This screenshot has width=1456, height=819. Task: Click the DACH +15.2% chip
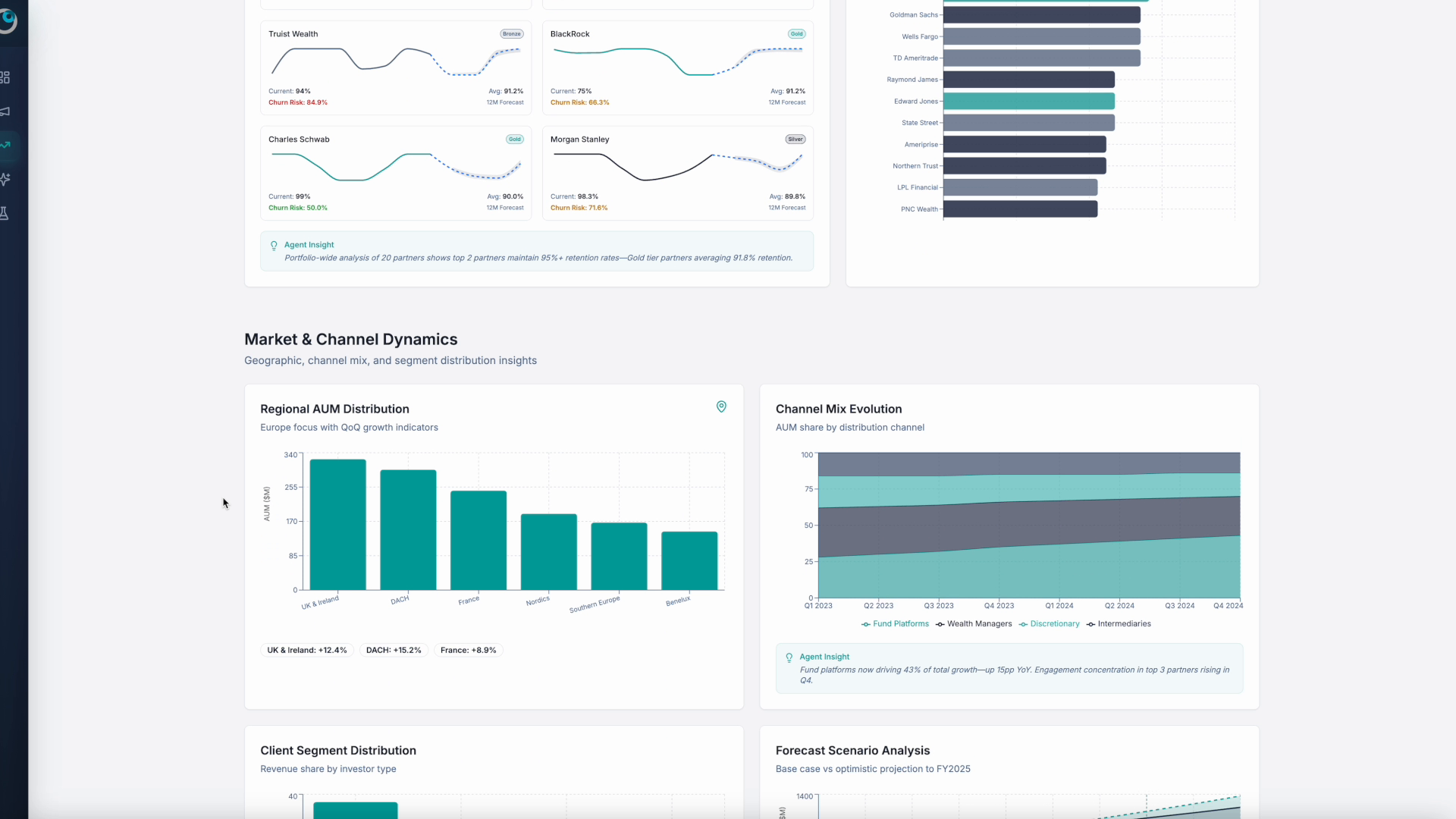[x=393, y=651]
